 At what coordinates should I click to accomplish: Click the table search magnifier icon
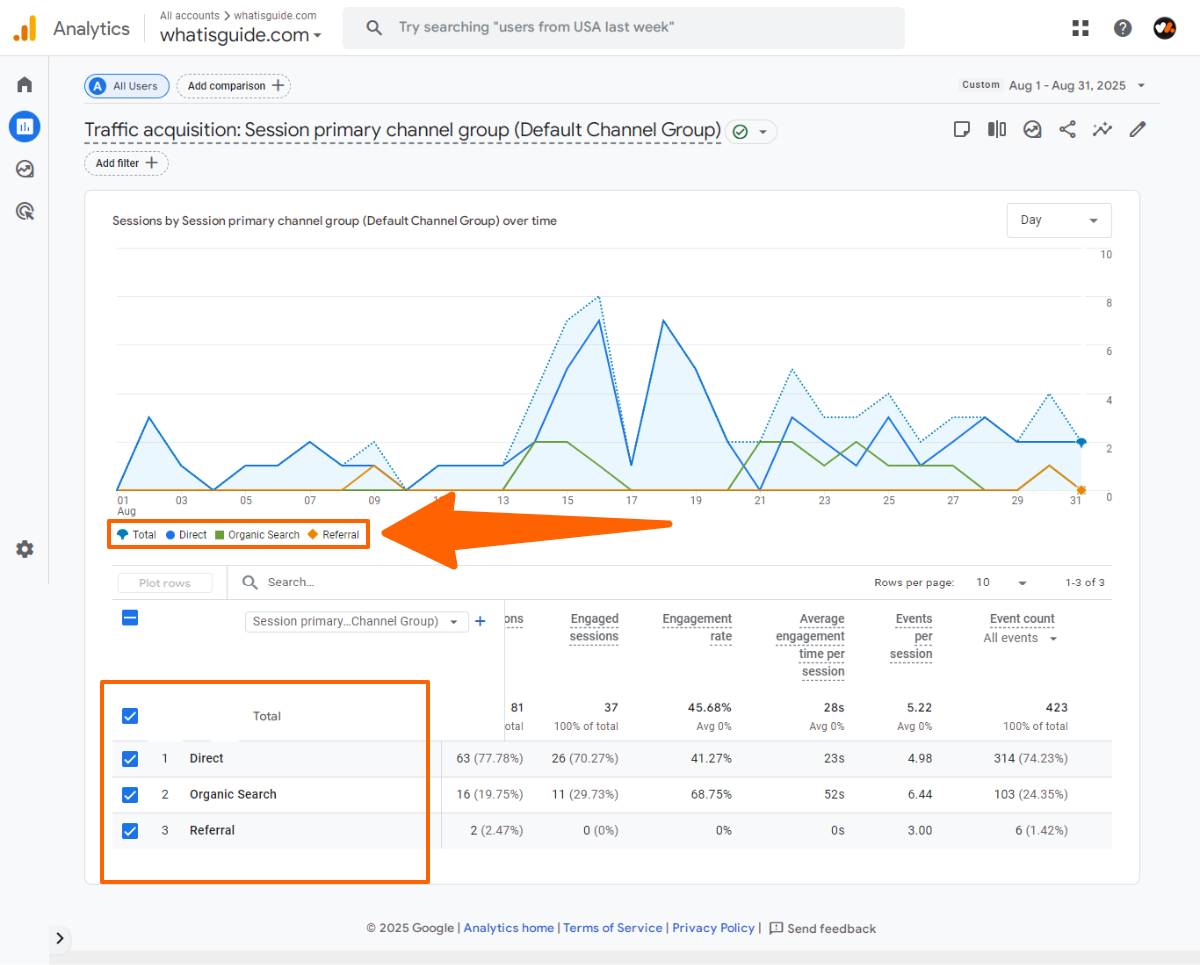[250, 582]
